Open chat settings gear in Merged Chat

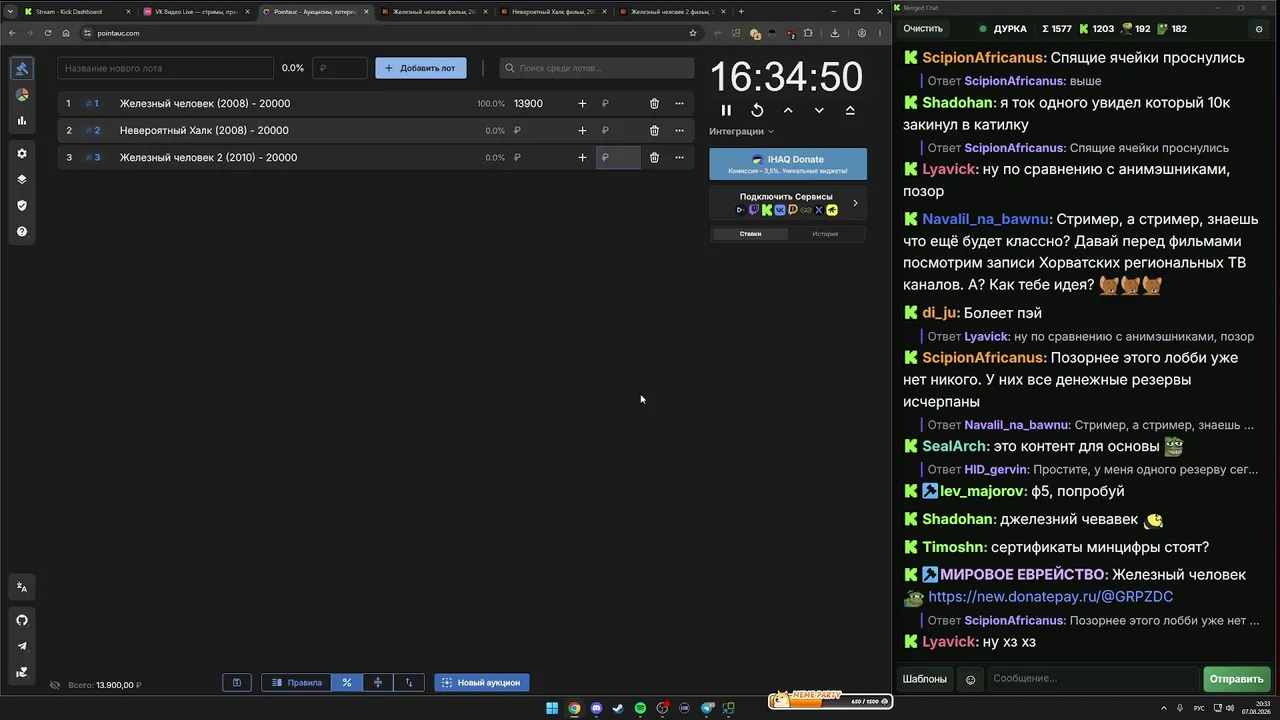pos(1259,29)
